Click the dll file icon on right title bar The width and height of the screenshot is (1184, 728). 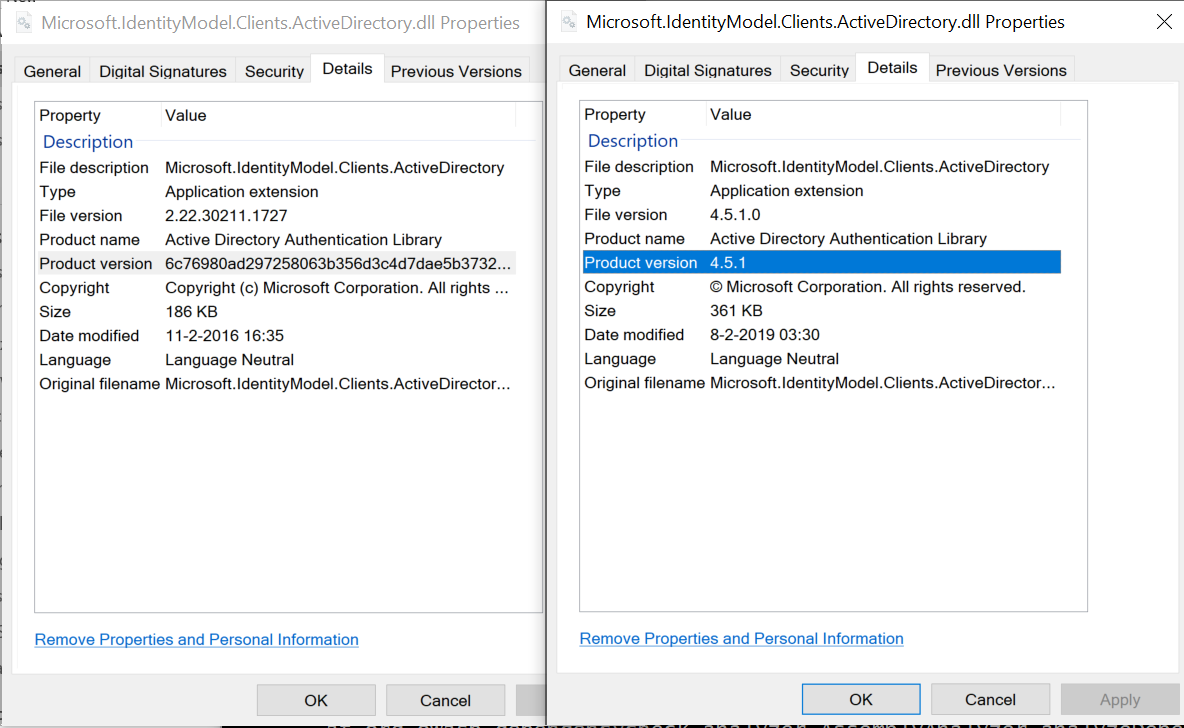[567, 22]
